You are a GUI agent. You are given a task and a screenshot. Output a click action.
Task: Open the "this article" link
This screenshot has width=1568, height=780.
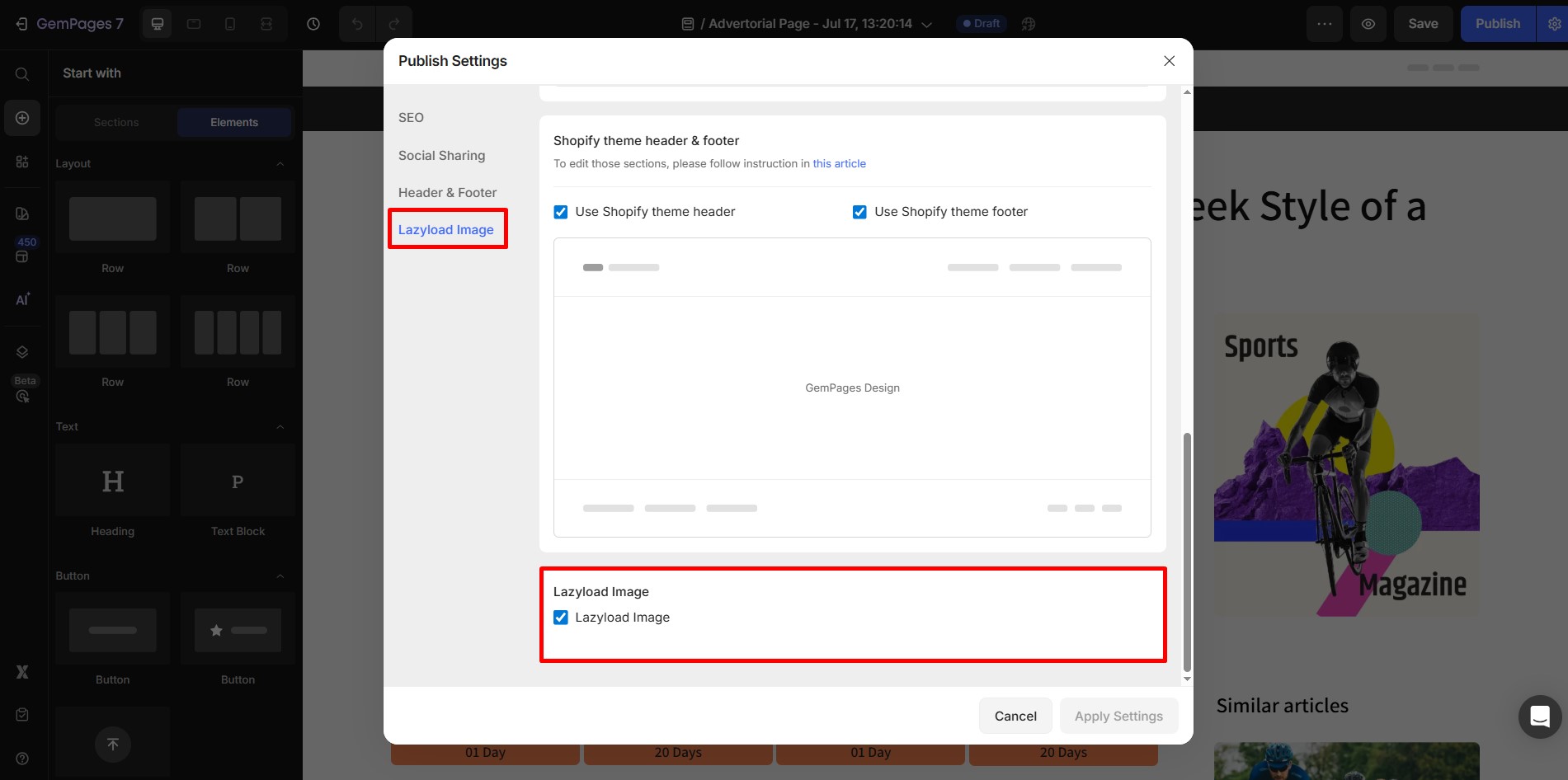839,163
